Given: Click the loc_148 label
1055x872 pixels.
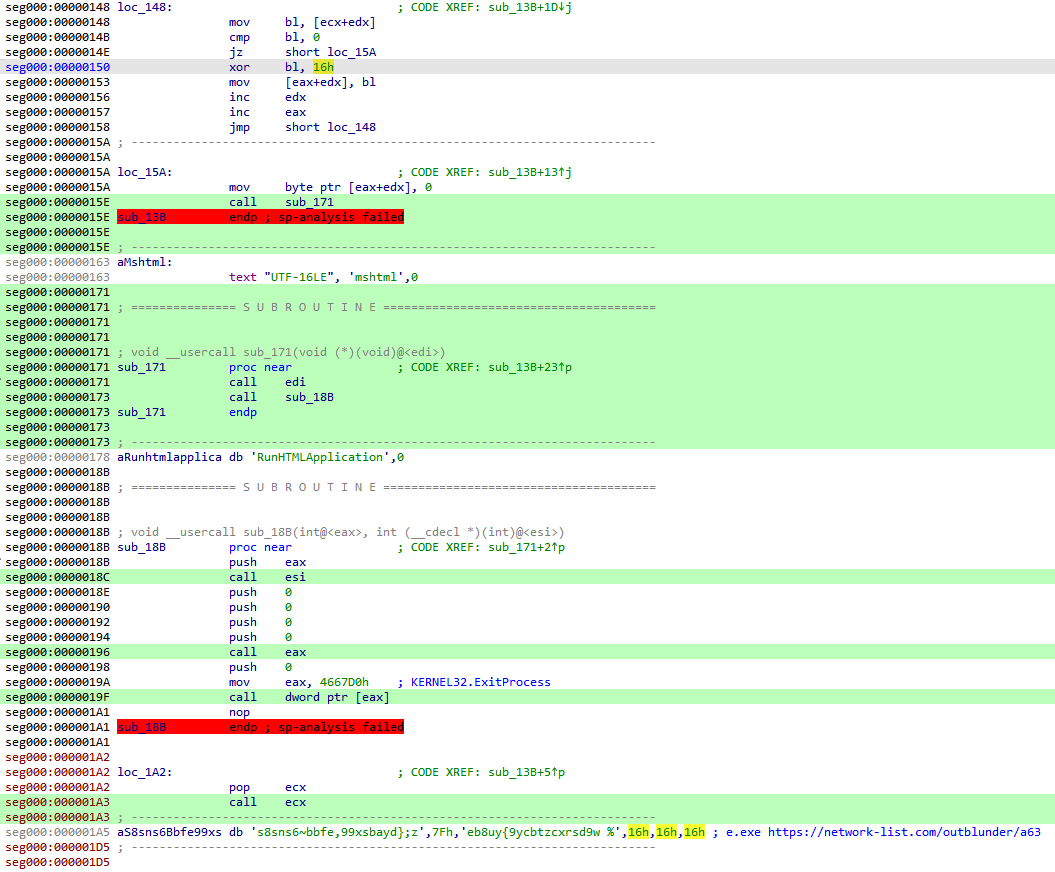Looking at the screenshot, I should coord(145,7).
